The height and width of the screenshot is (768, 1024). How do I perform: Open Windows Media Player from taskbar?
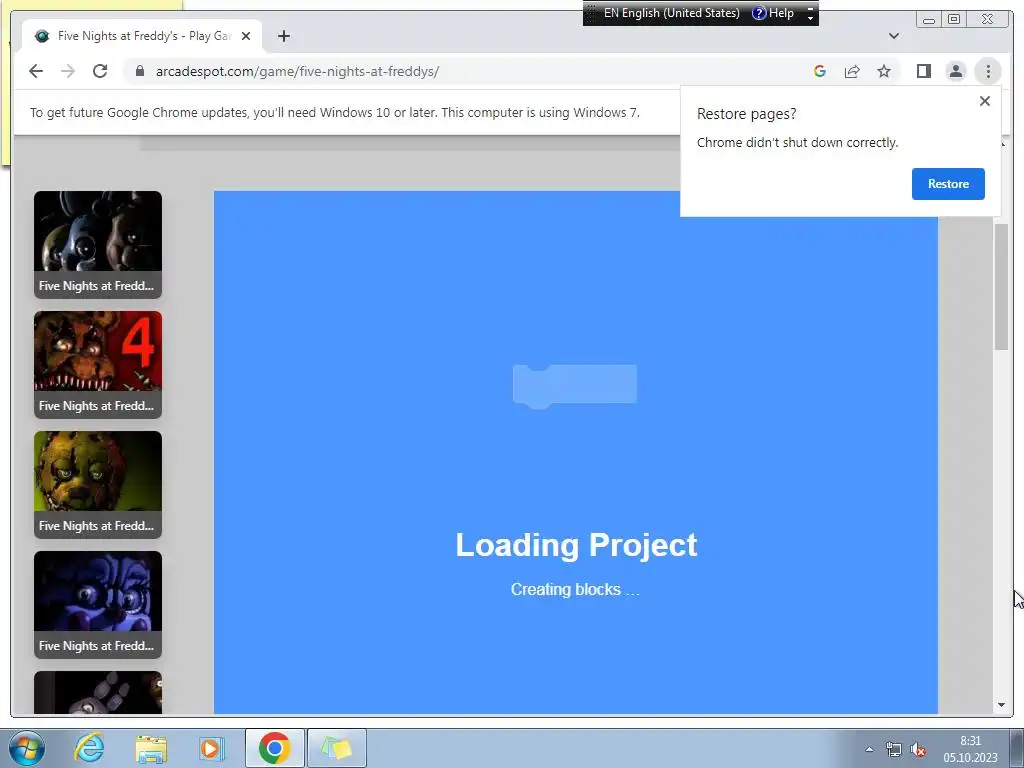[211, 748]
